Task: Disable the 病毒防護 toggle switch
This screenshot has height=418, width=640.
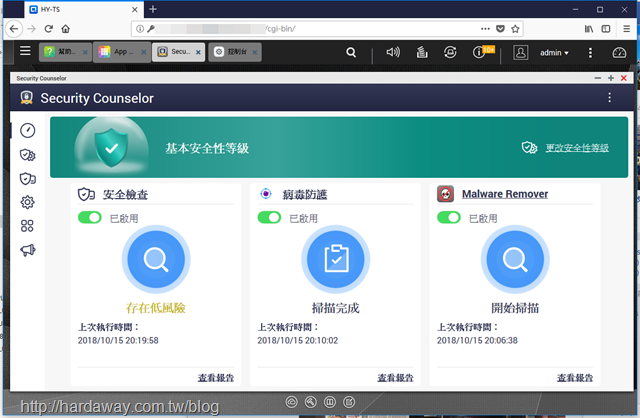Action: pos(269,217)
